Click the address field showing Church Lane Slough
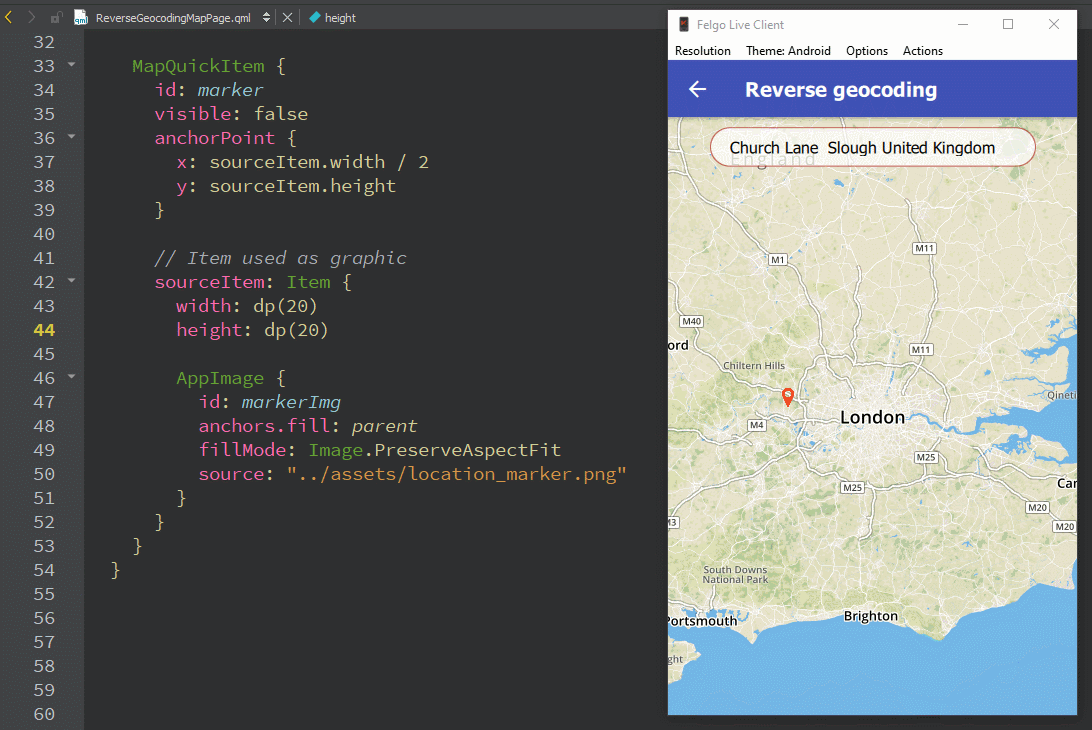Screen dimensions: 1092x730 [872, 147]
